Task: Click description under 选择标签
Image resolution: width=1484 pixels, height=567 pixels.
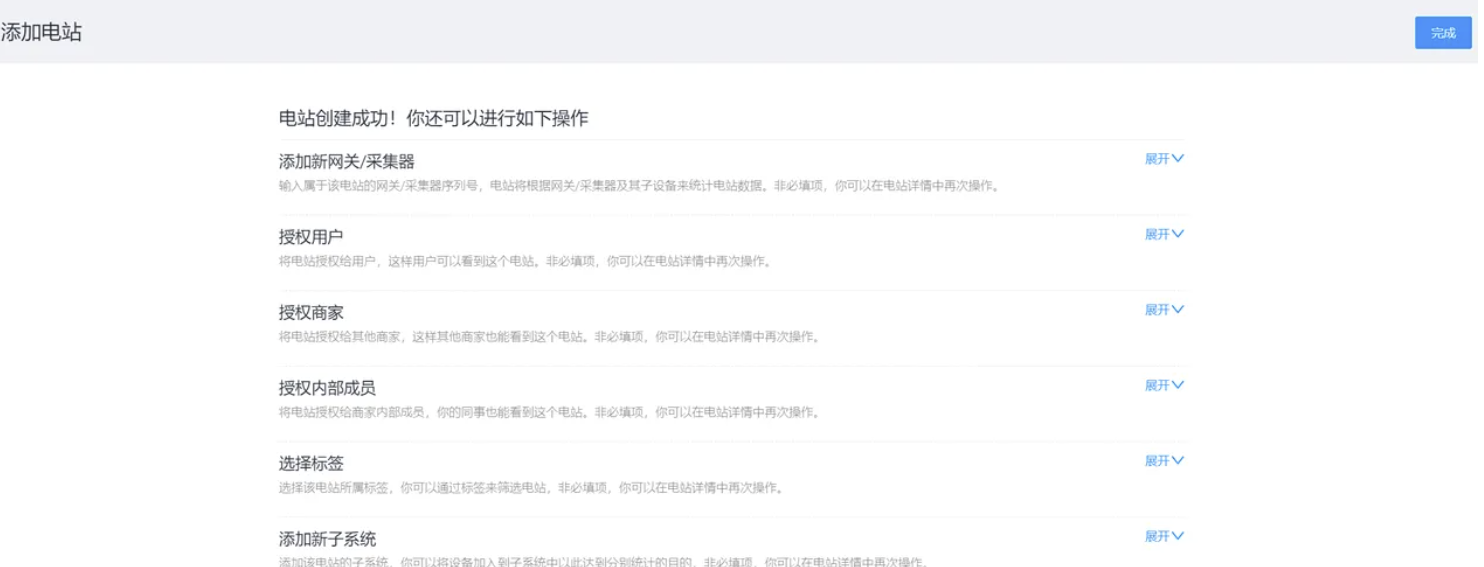Action: pyautogui.click(x=531, y=488)
